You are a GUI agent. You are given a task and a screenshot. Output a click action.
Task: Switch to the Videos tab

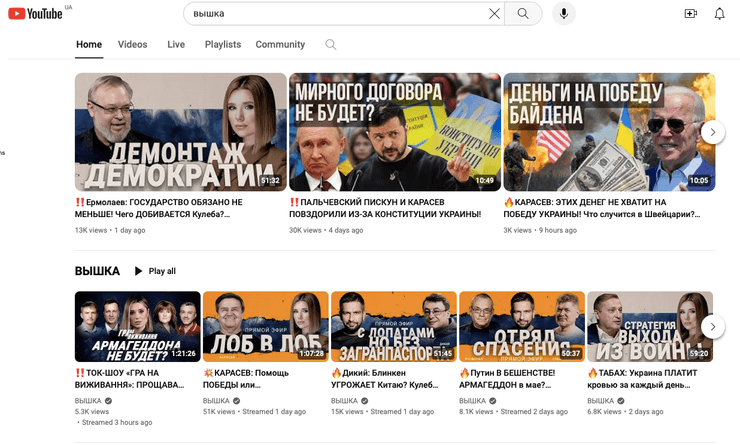click(132, 44)
